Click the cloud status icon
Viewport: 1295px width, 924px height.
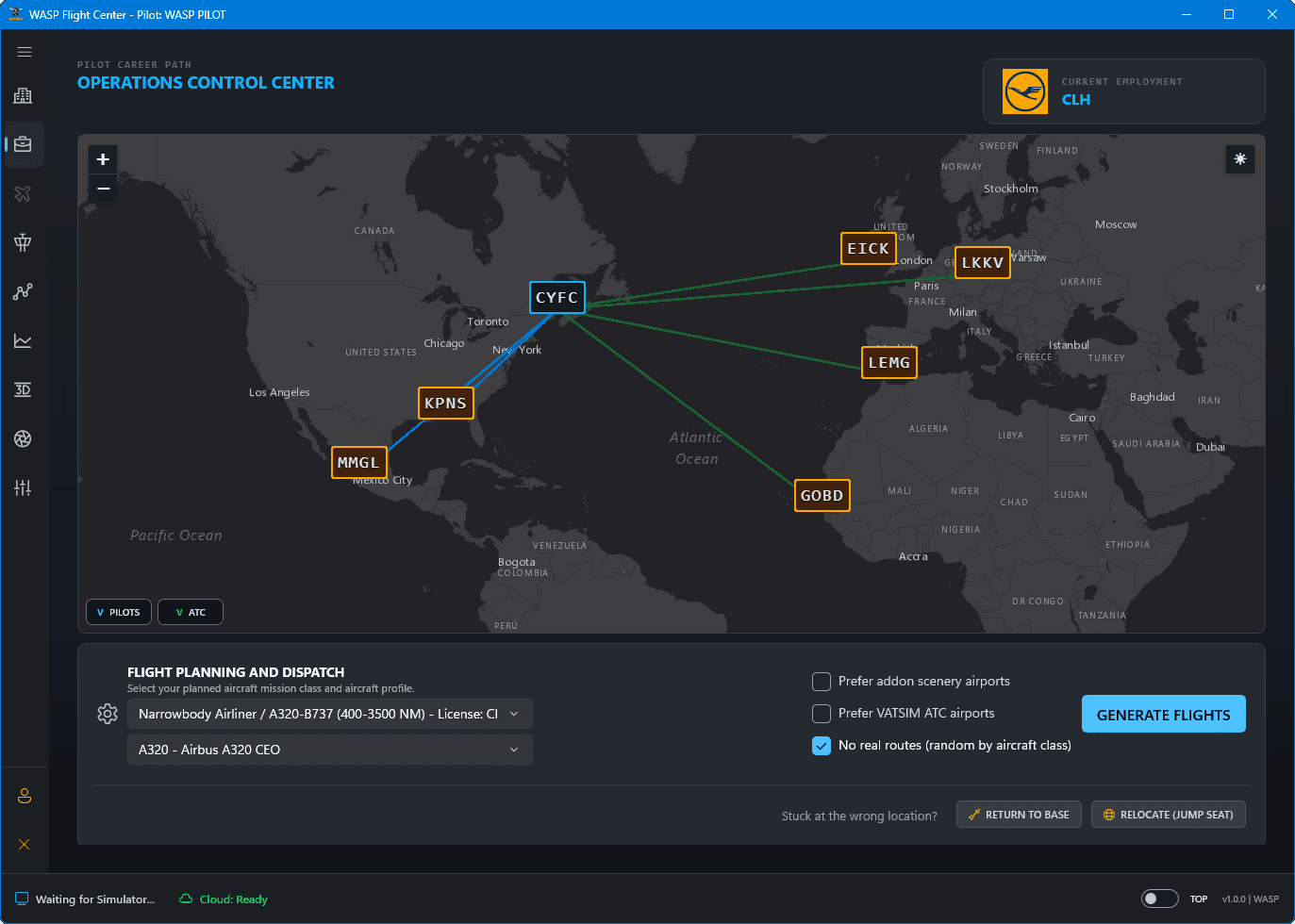187,899
